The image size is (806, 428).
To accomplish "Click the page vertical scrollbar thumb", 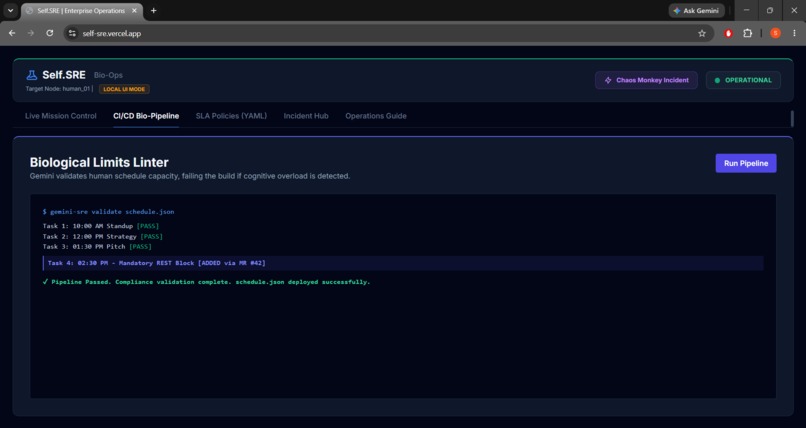I will (792, 119).
